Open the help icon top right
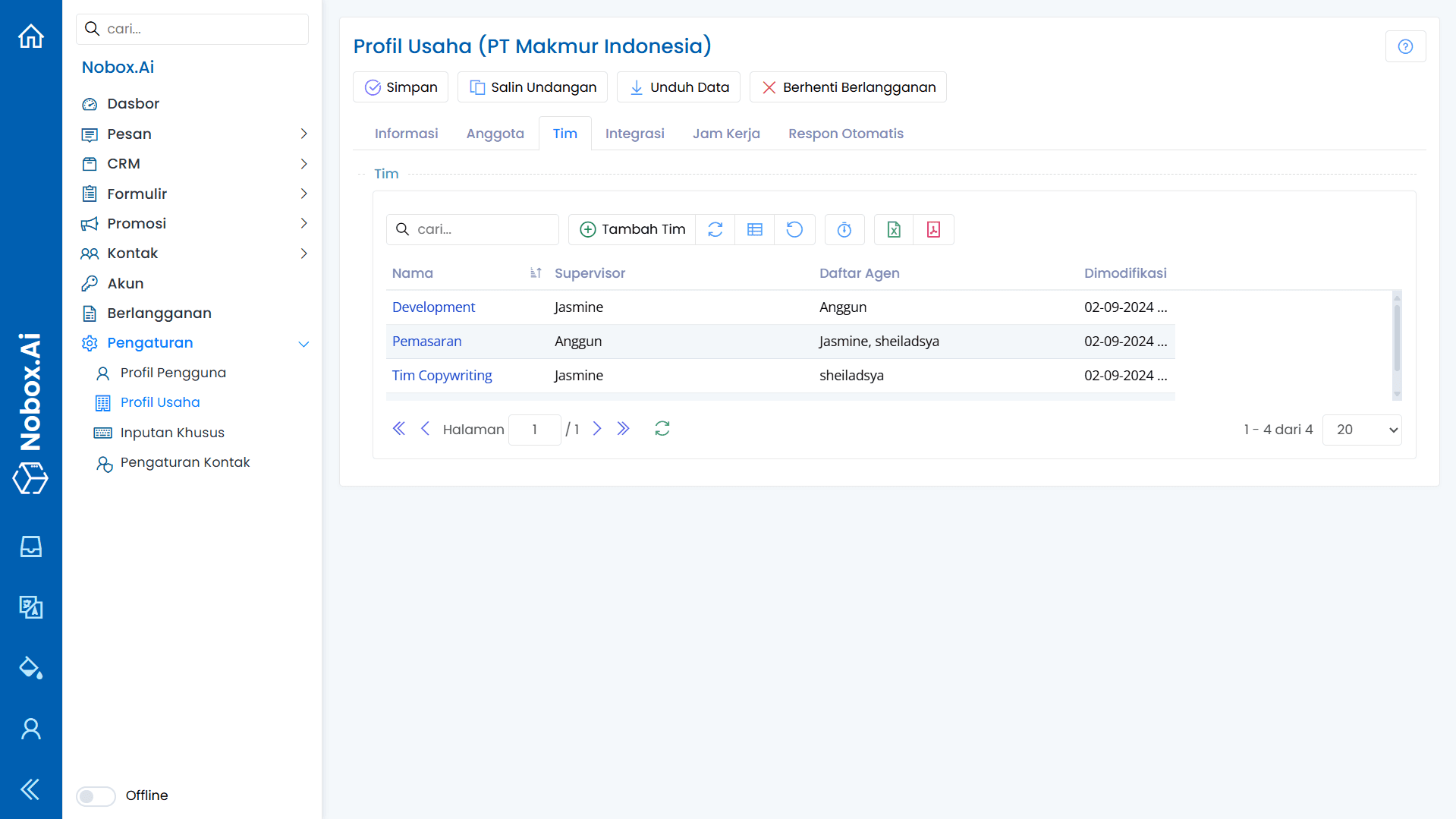Screen dimensions: 1456x819 [x=1405, y=46]
